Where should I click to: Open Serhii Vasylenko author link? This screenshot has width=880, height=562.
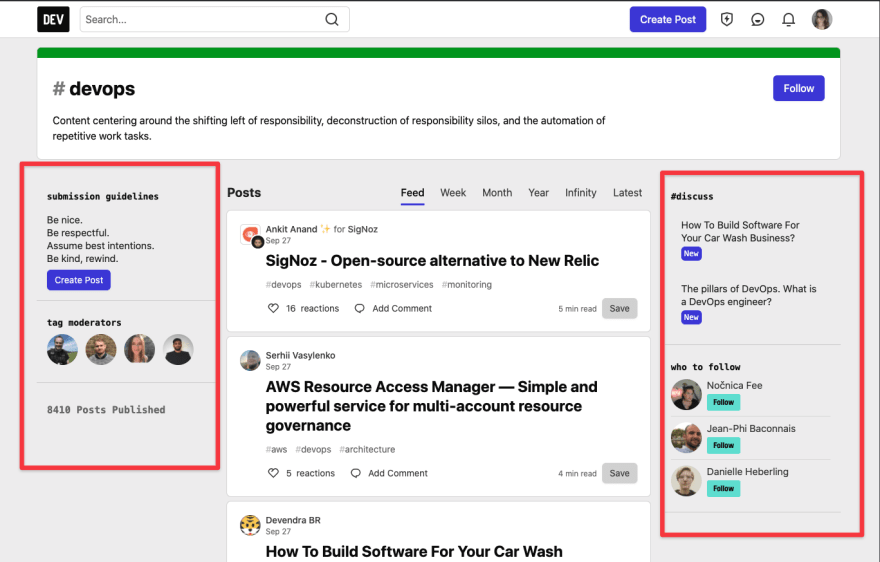click(x=300, y=355)
